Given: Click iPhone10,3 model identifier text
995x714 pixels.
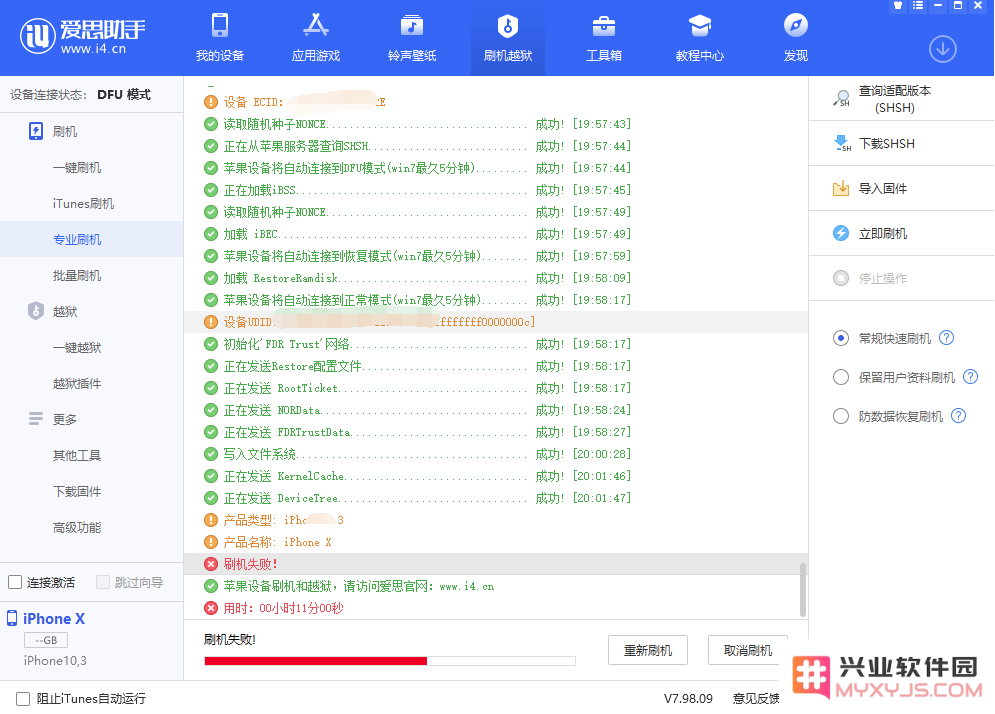Looking at the screenshot, I should (x=55, y=661).
